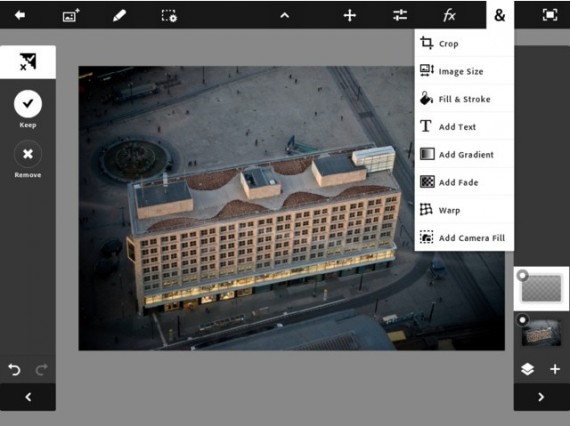570x426 pixels.
Task: Expand the right panel chevron arrow
Action: click(541, 397)
